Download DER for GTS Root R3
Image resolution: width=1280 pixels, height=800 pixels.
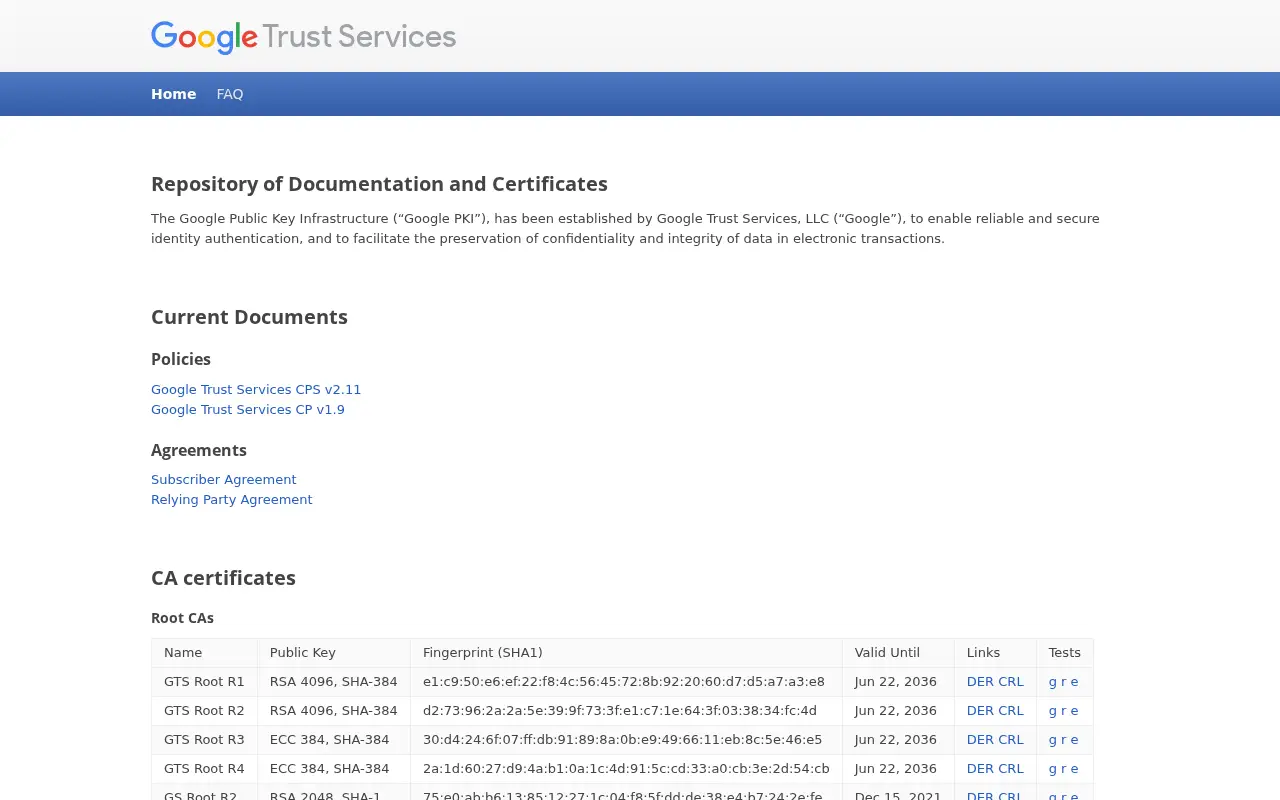pos(980,740)
